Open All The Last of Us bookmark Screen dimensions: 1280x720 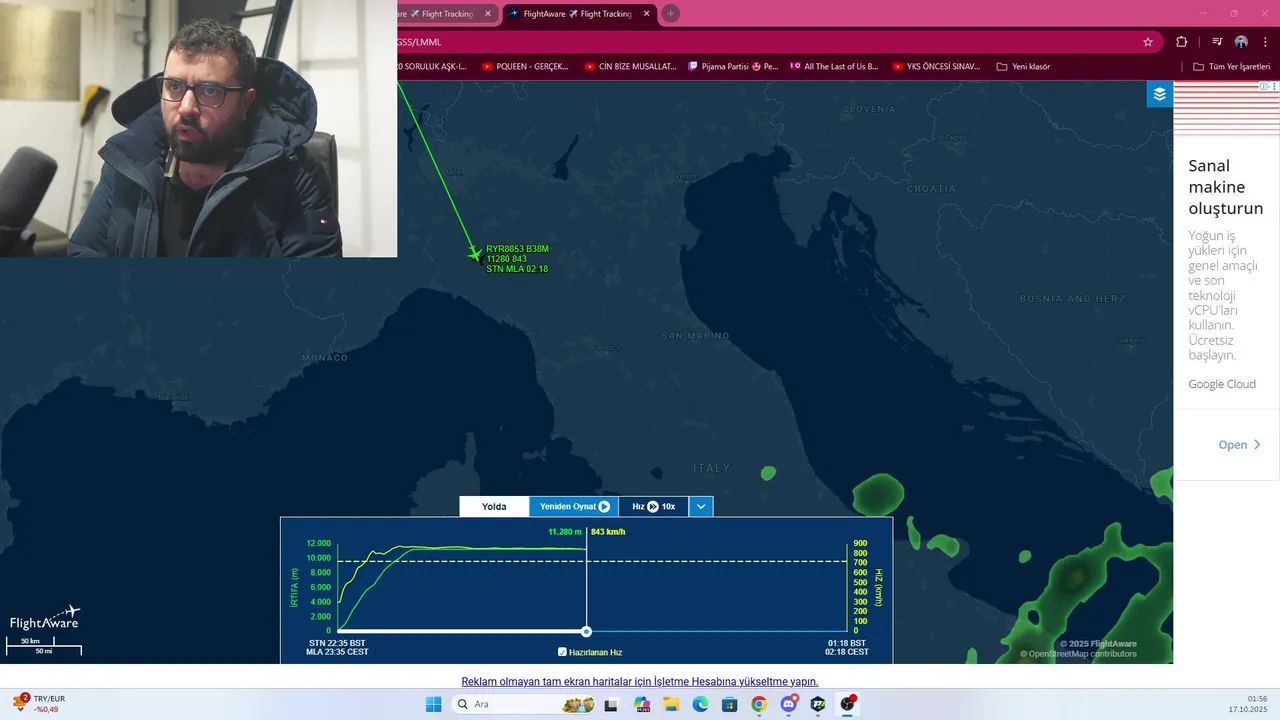coord(834,67)
